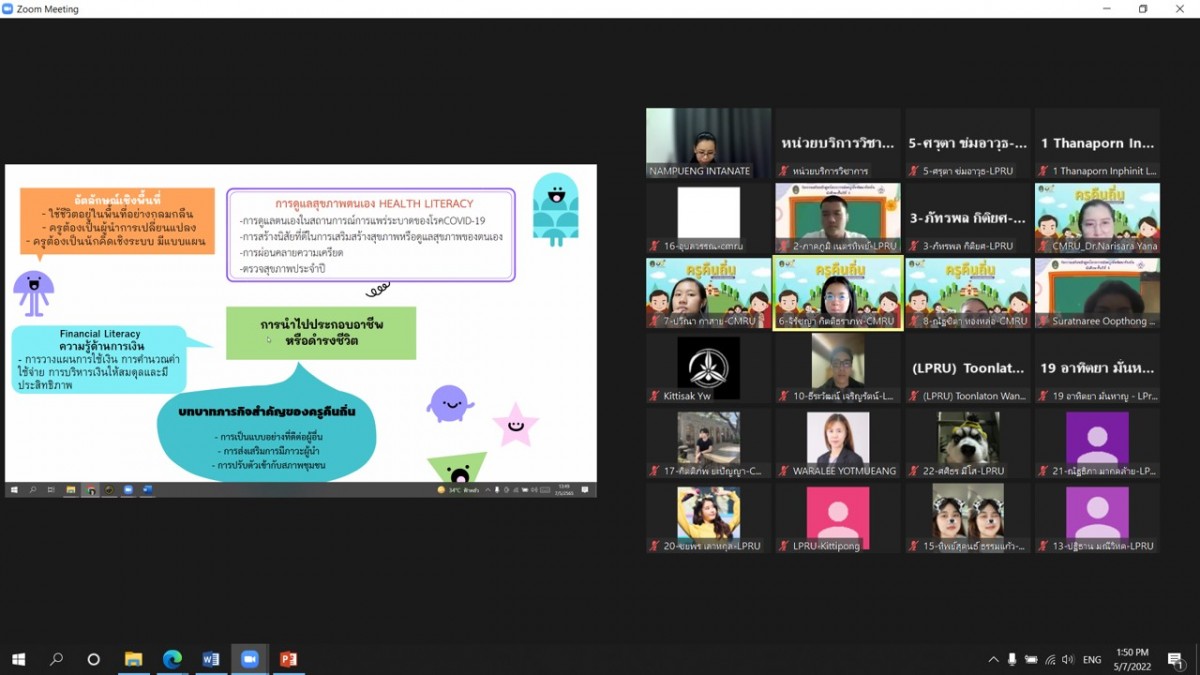Screen dimensions: 1200x675
Task: Open the clock showing 1:50 PM
Action: tap(1133, 659)
